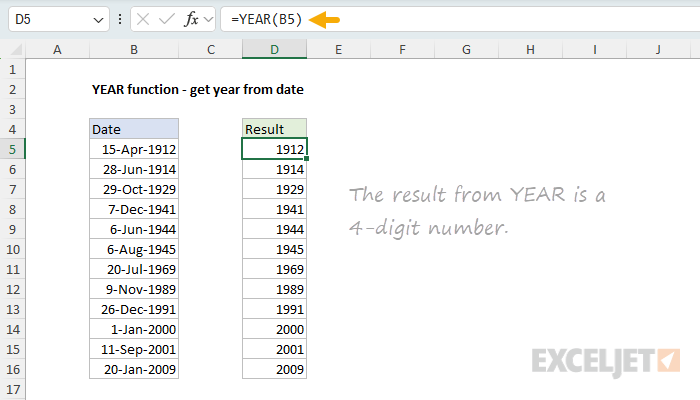Click cell with date 1-Jan-2000
The height and width of the screenshot is (400, 700).
click(x=134, y=329)
